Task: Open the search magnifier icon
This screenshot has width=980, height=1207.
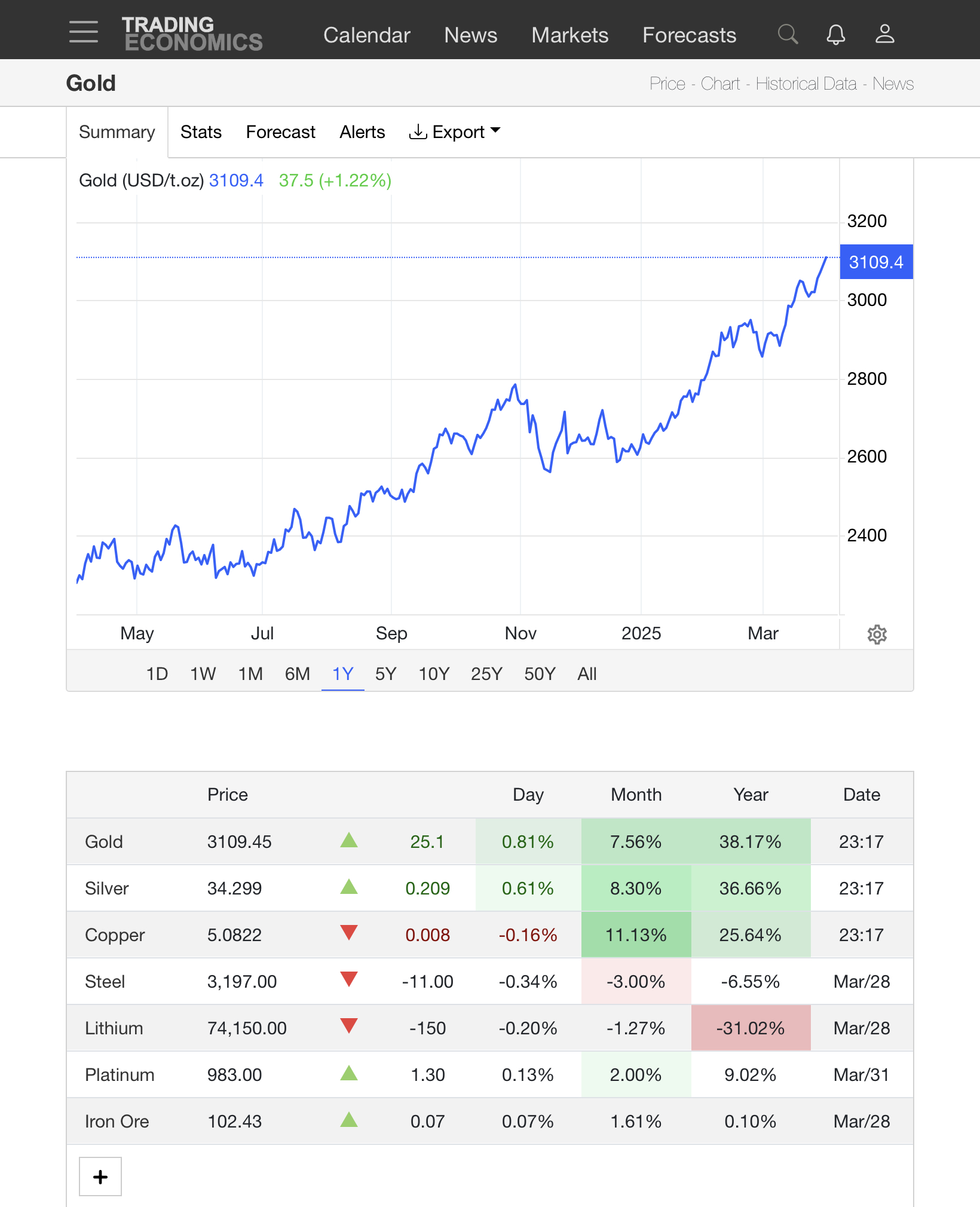Action: tap(788, 34)
